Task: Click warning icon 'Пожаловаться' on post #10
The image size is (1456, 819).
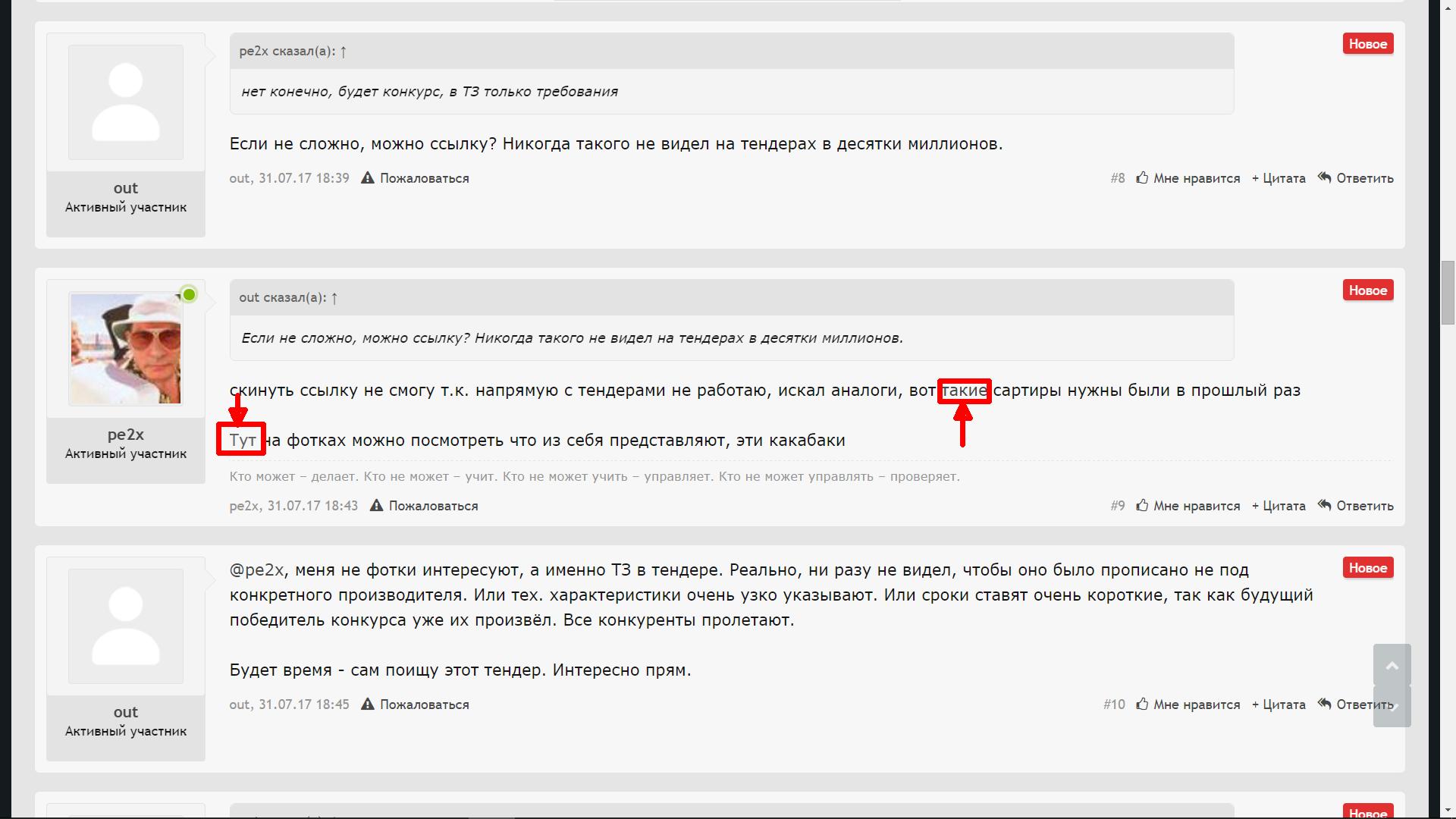Action: pyautogui.click(x=368, y=704)
